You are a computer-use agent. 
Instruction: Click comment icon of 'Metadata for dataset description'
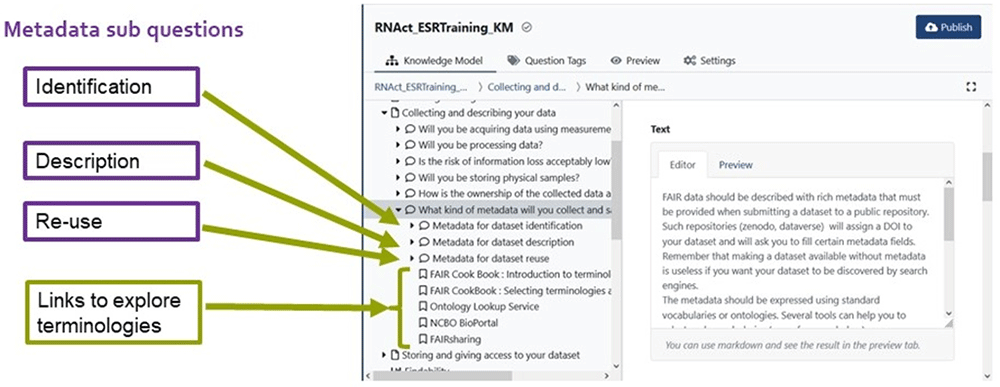pos(423,242)
